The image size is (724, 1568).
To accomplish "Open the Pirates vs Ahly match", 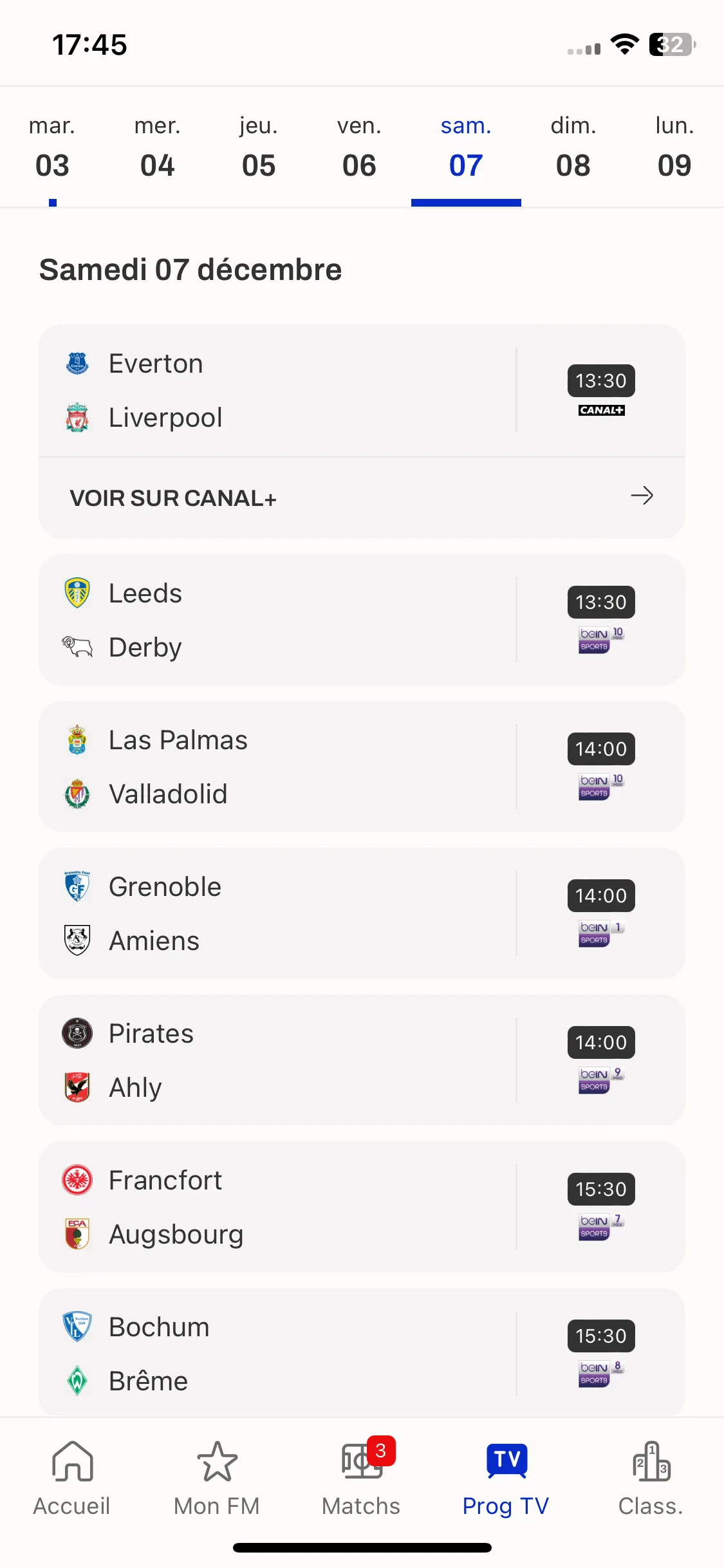I will (x=362, y=1060).
